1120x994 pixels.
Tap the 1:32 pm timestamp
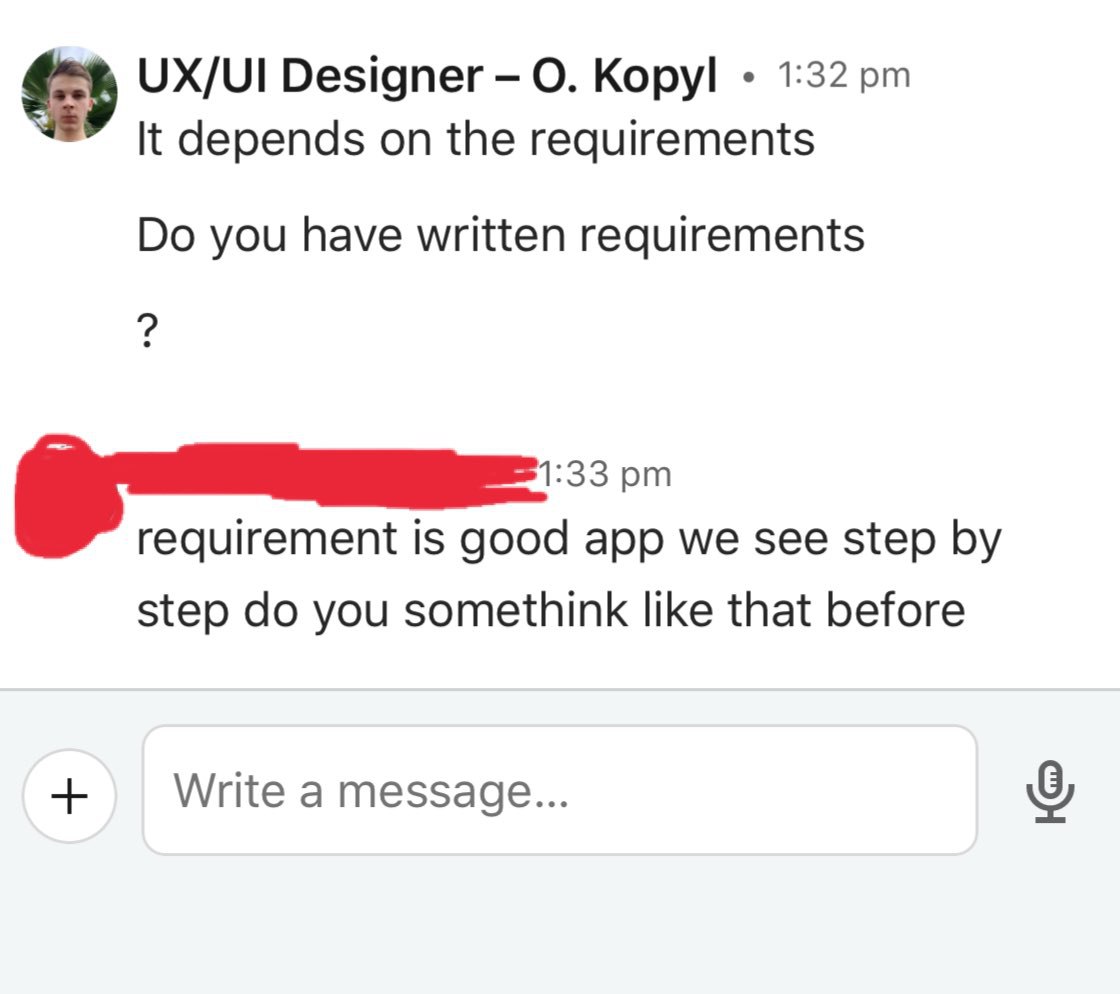point(844,75)
